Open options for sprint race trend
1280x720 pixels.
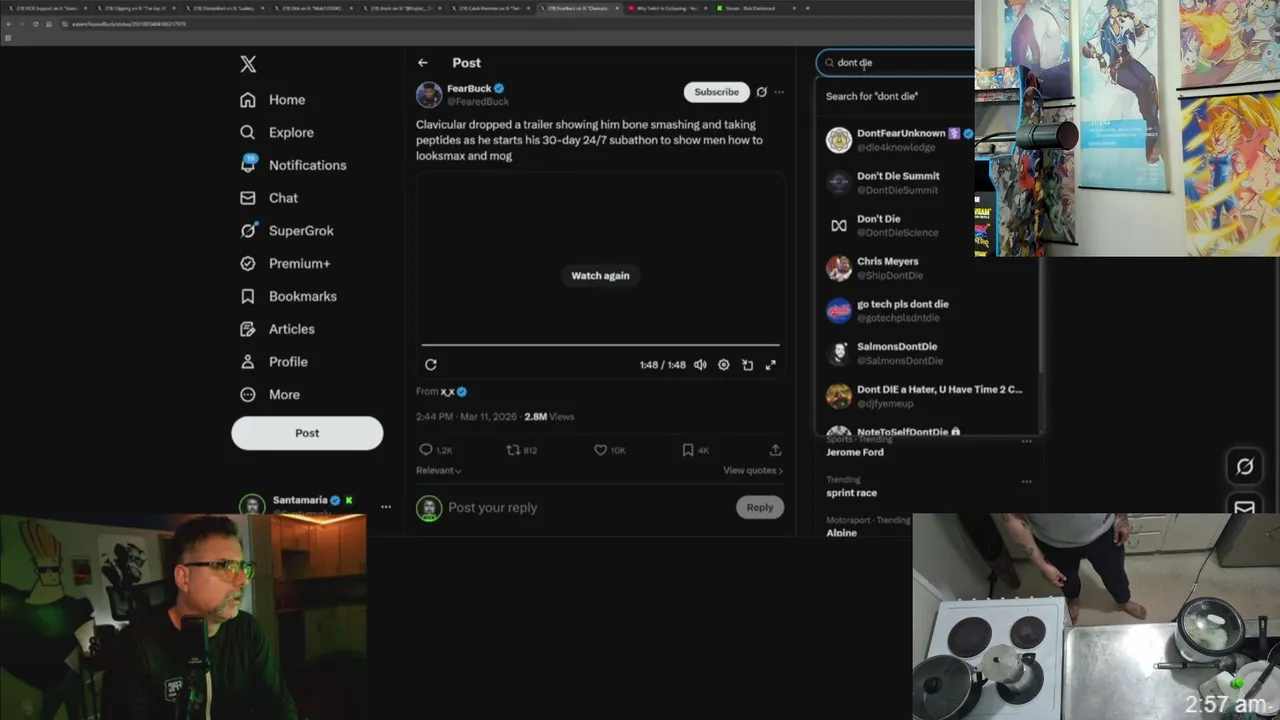(x=1026, y=481)
